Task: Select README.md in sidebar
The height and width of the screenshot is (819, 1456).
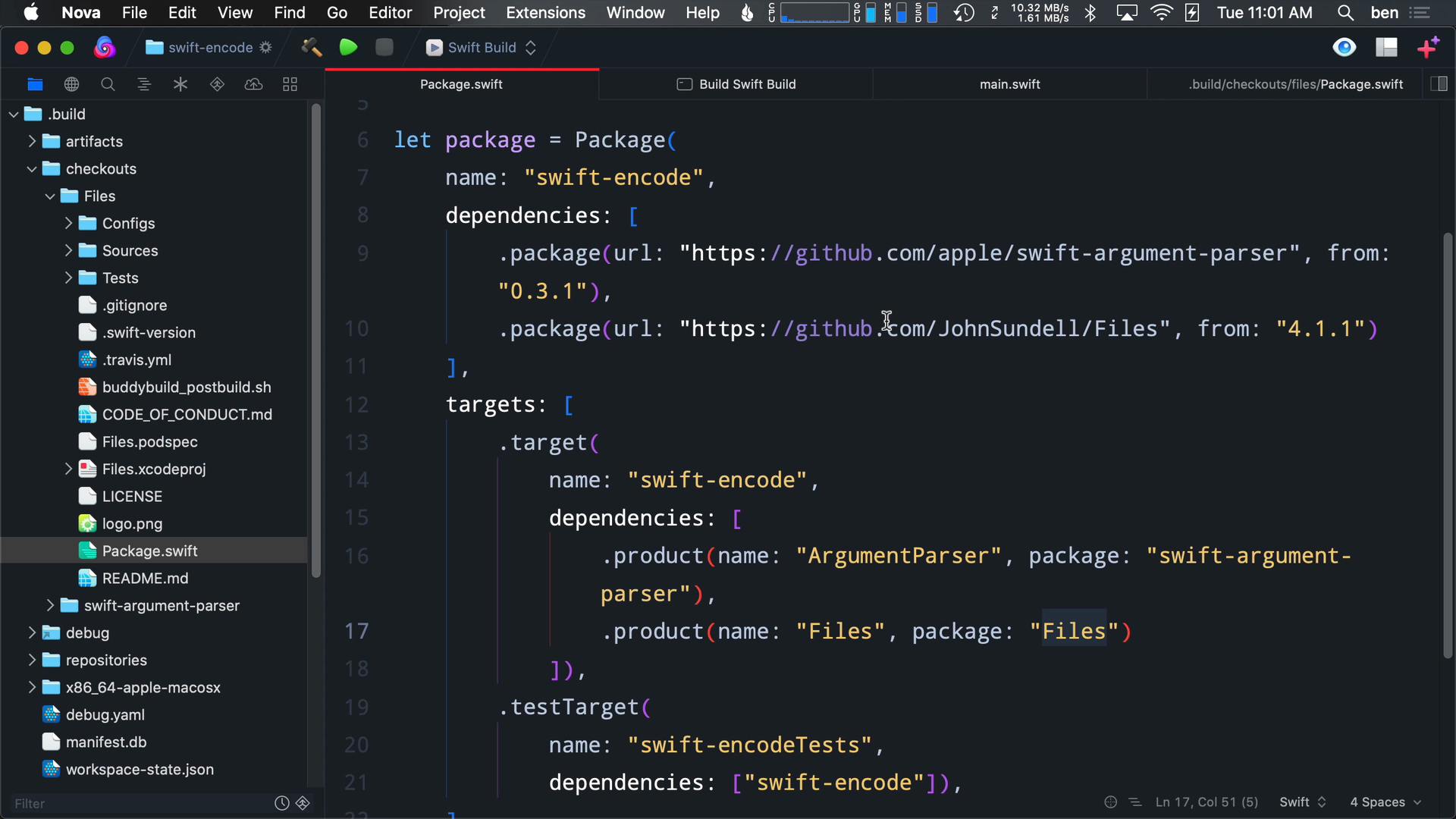Action: (x=153, y=578)
